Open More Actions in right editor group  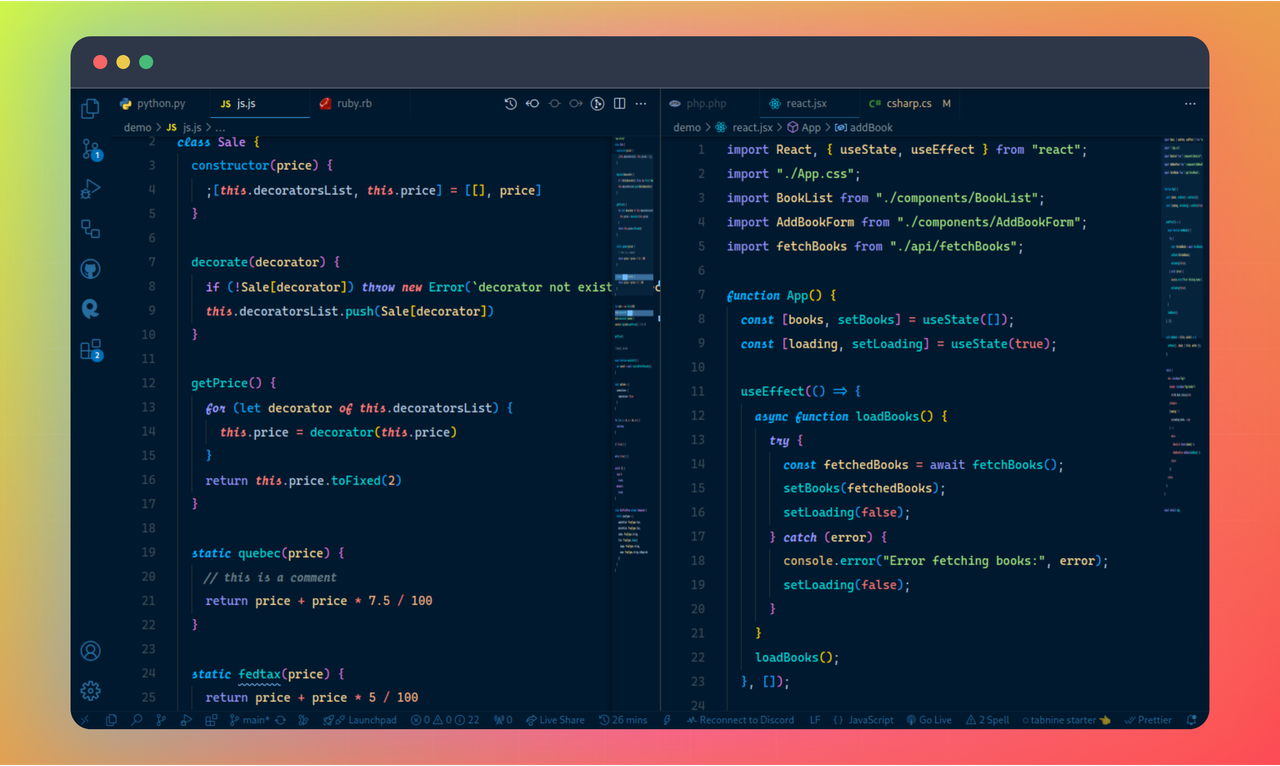(1190, 103)
